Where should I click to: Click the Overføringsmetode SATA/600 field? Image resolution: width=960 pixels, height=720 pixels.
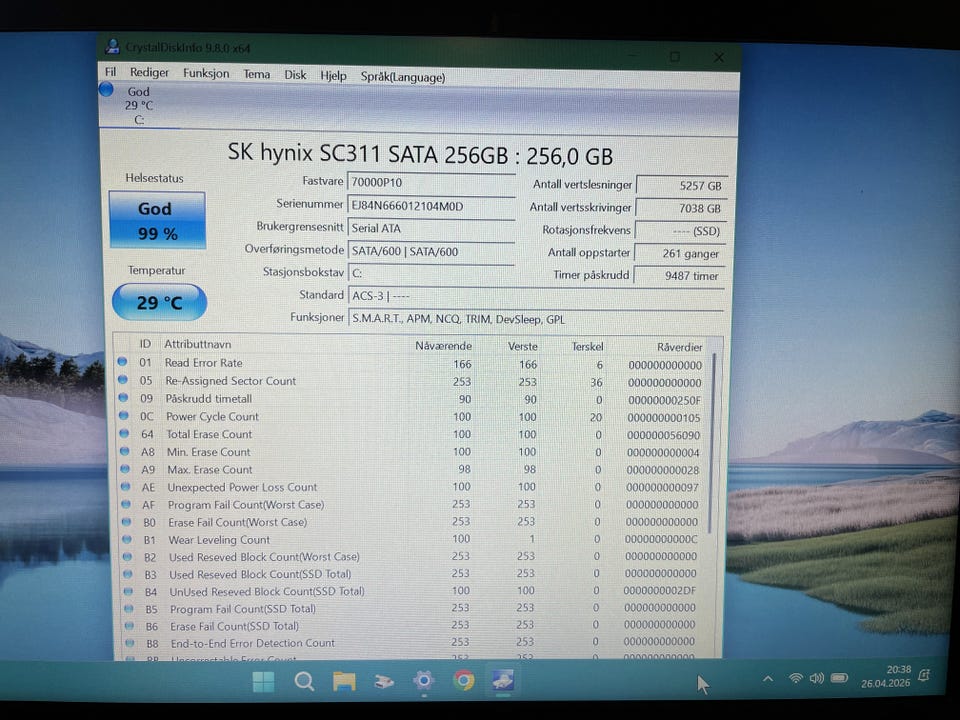(x=431, y=251)
